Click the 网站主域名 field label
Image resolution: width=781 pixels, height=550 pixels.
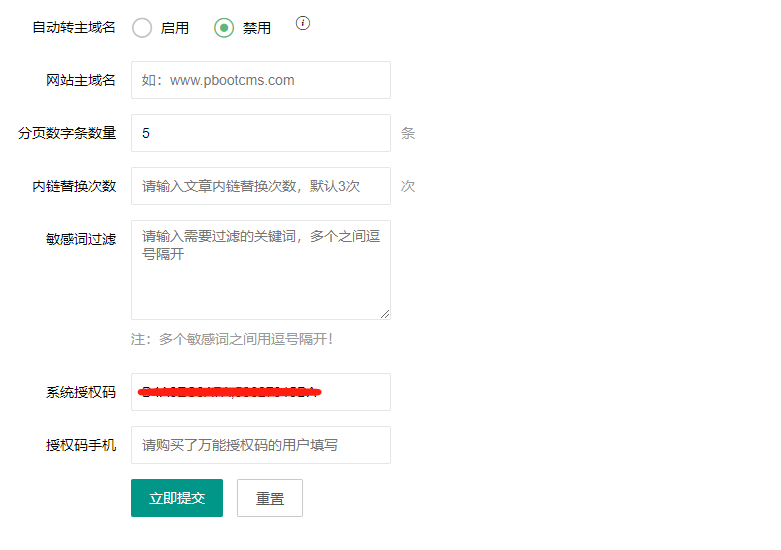pyautogui.click(x=81, y=80)
